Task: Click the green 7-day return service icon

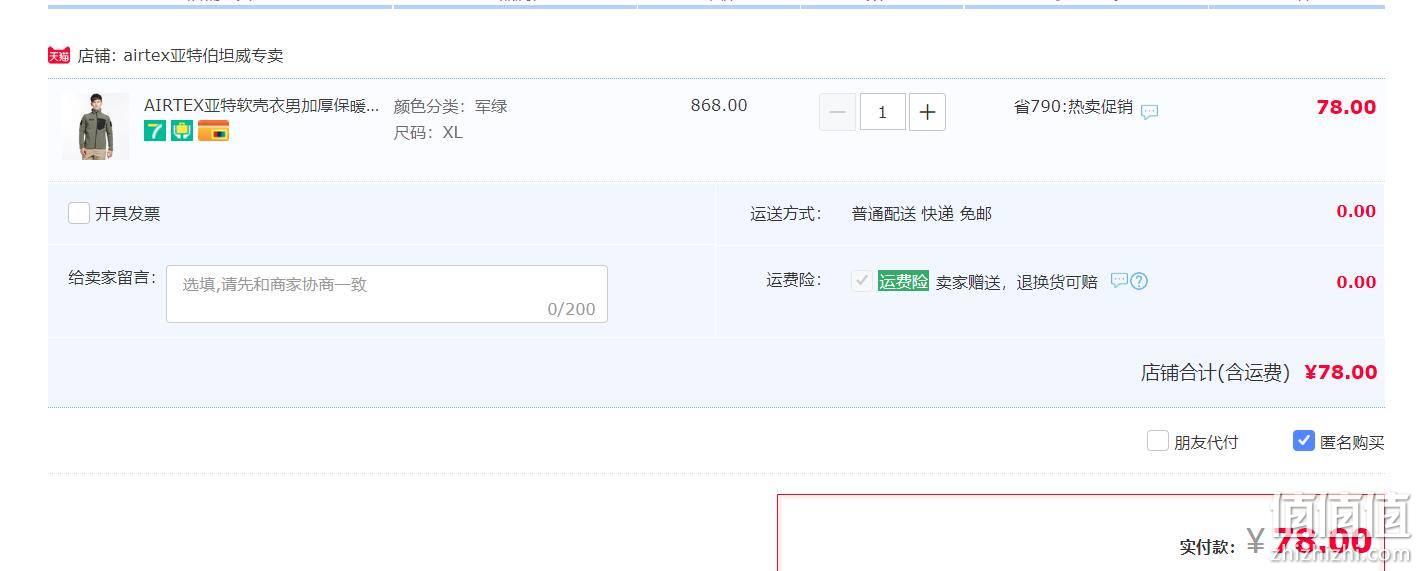Action: (x=155, y=131)
